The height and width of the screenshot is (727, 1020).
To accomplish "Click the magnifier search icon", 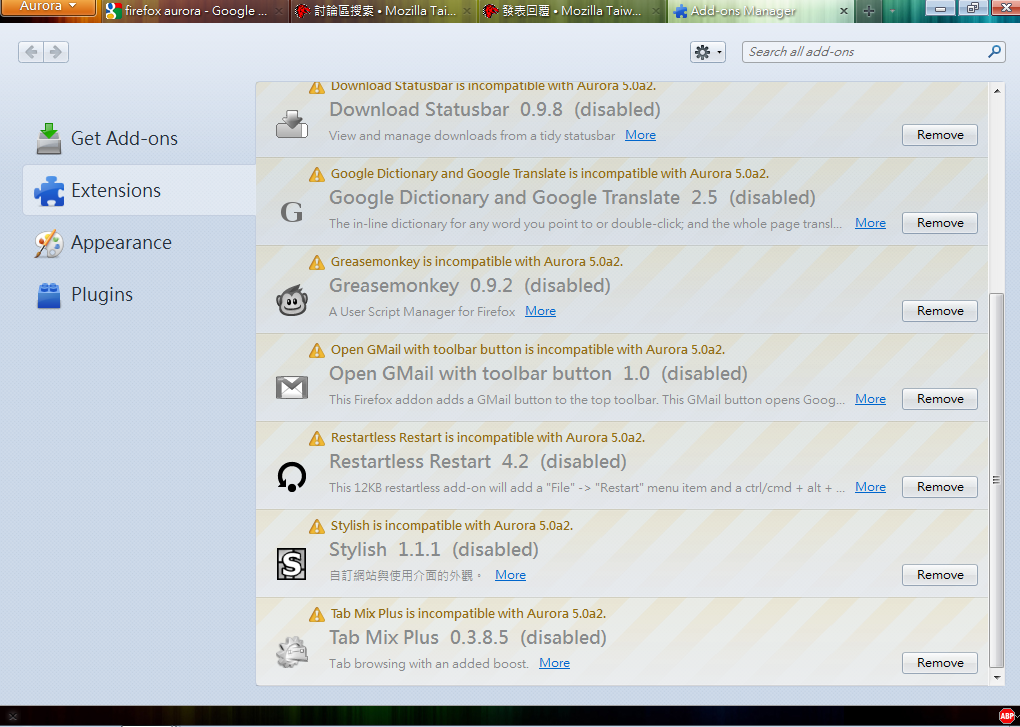I will 994,51.
